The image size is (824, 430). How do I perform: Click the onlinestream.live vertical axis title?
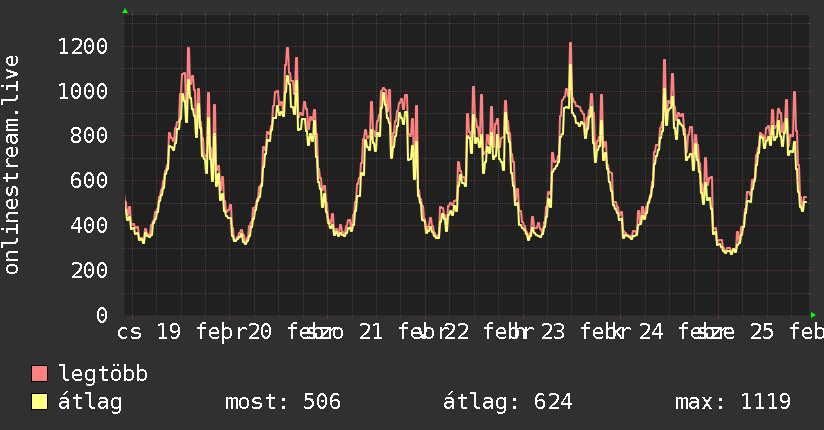11,165
